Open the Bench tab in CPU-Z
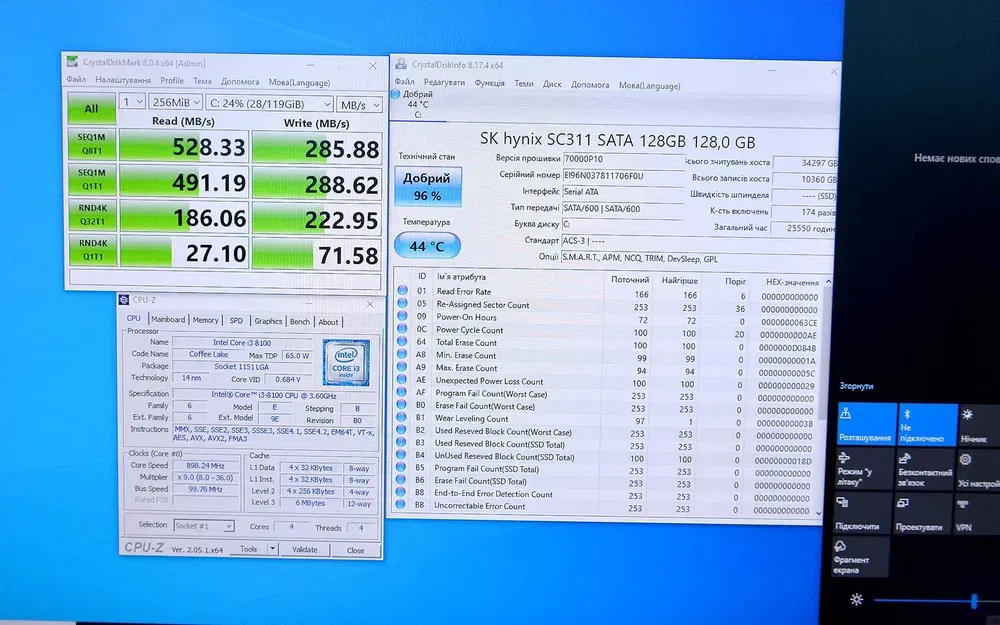This screenshot has width=1000, height=625. [300, 321]
